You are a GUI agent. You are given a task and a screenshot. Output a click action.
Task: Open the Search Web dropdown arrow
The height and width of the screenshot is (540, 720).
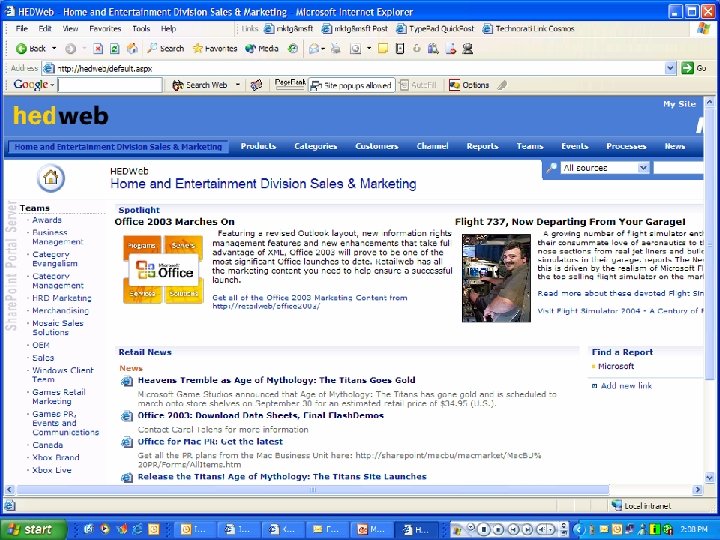(237, 85)
